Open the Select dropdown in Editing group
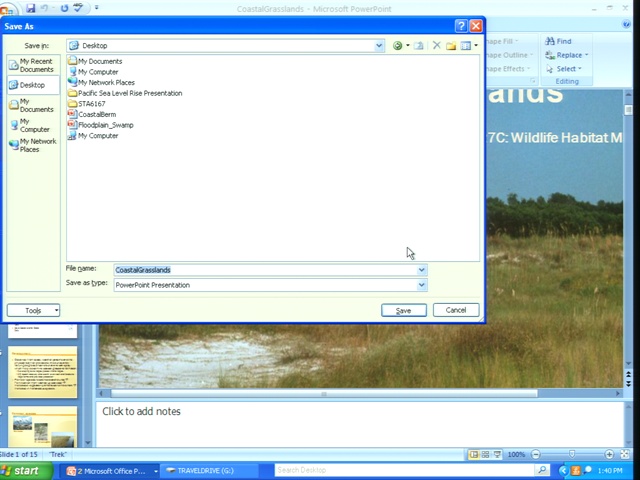The width and height of the screenshot is (640, 480). 564,69
